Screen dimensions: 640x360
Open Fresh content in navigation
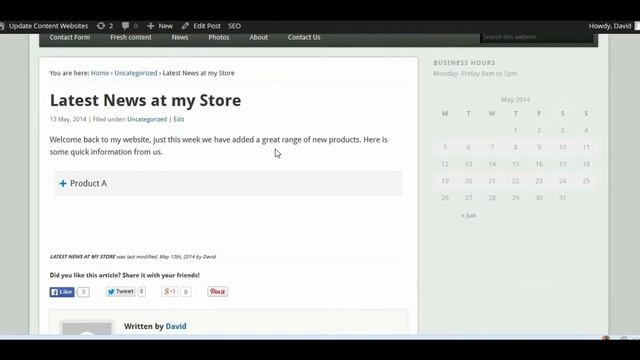pyautogui.click(x=131, y=37)
